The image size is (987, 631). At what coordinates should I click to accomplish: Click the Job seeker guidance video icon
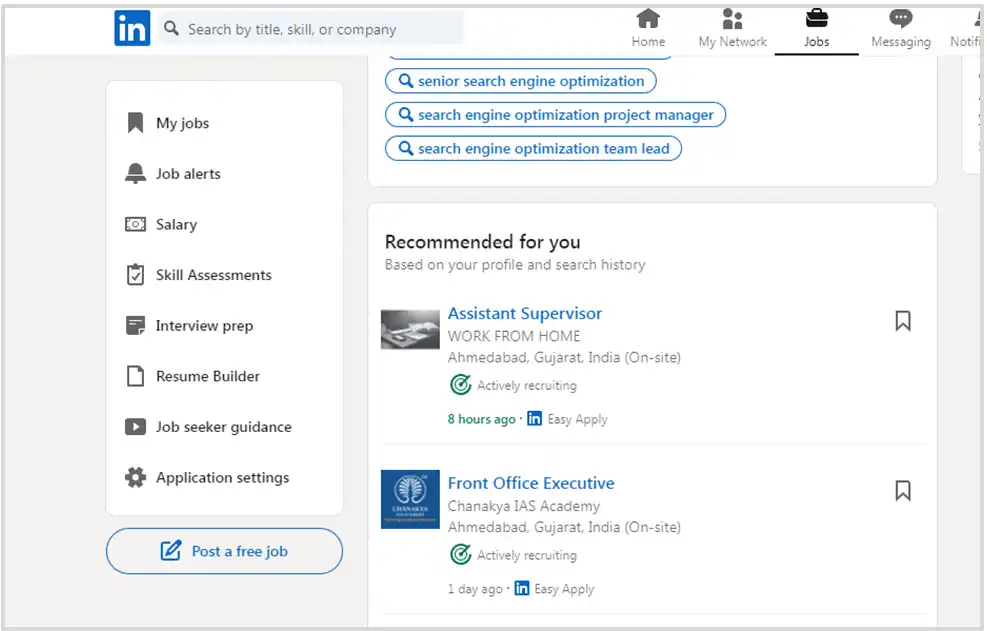(135, 427)
